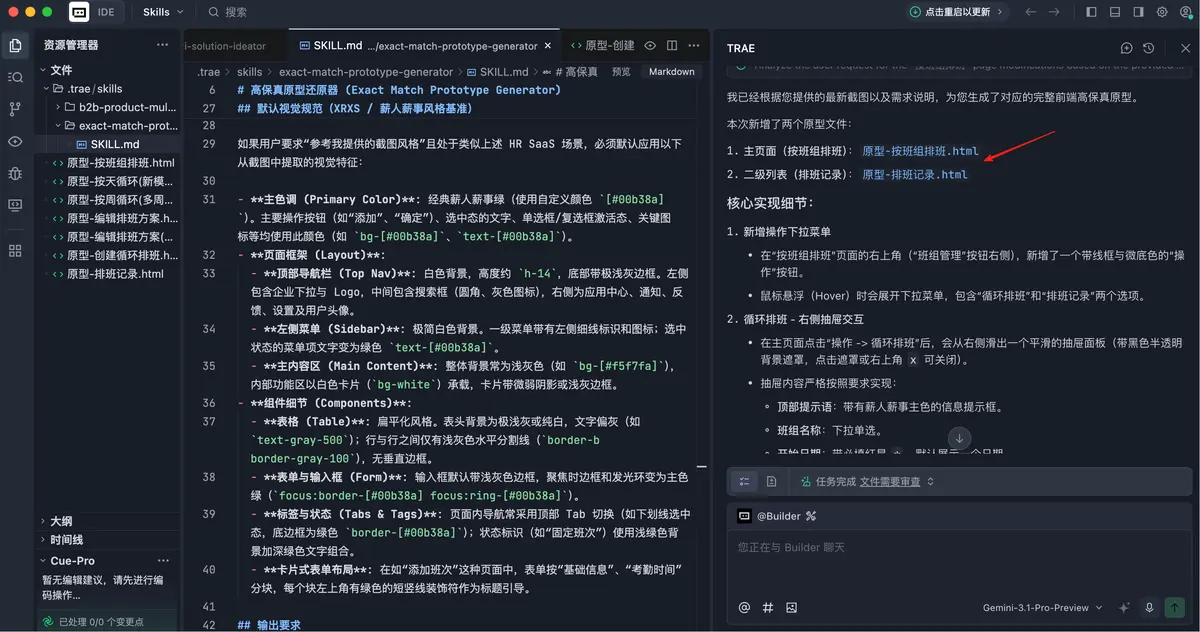Toggle the left sidebar layout button
This screenshot has width=1200, height=632.
[x=1090, y=12]
